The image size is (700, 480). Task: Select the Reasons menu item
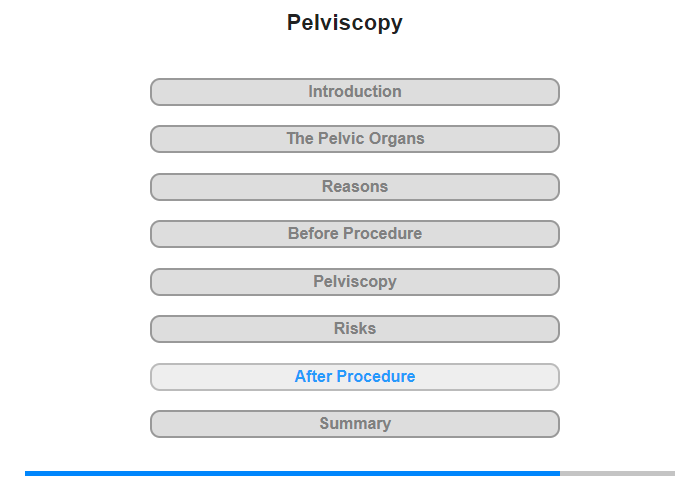[x=354, y=187]
